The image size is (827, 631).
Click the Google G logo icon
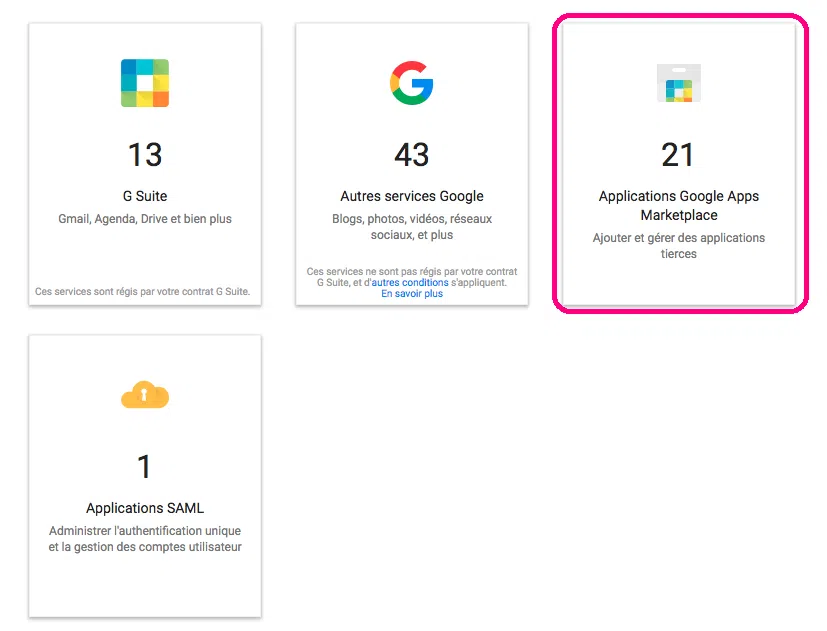[412, 83]
